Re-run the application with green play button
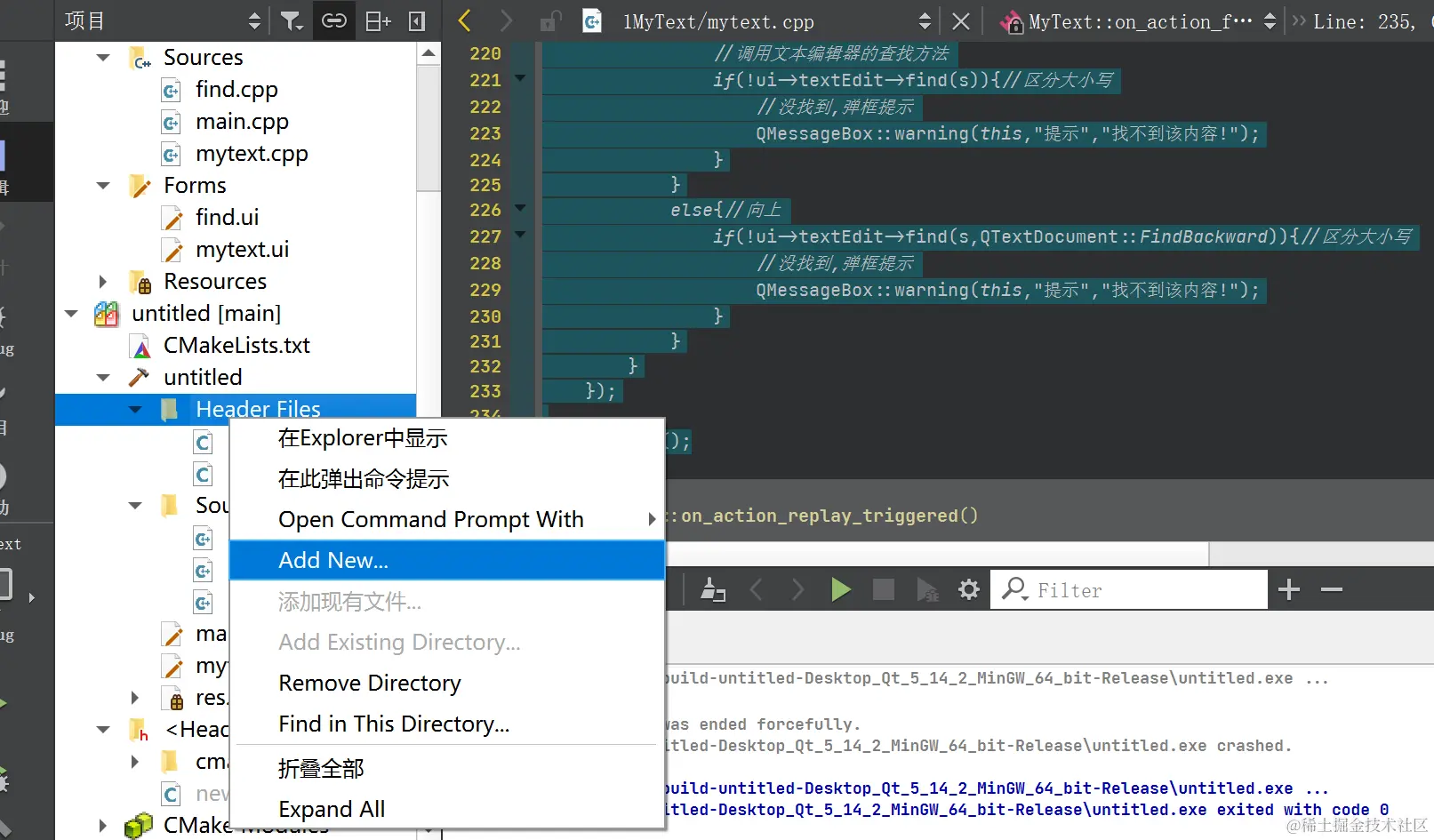This screenshot has height=840, width=1434. 840,589
